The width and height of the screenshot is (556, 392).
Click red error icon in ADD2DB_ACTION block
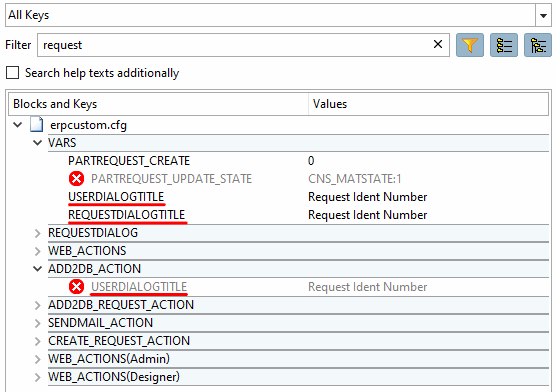coord(76,287)
